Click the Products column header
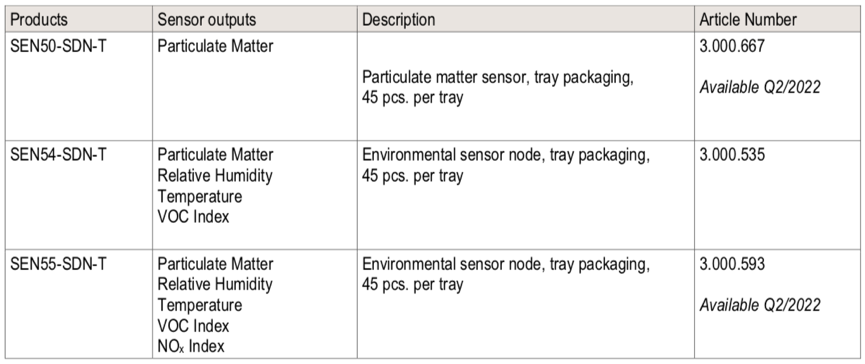Screen dimensions: 865x364 point(39,20)
